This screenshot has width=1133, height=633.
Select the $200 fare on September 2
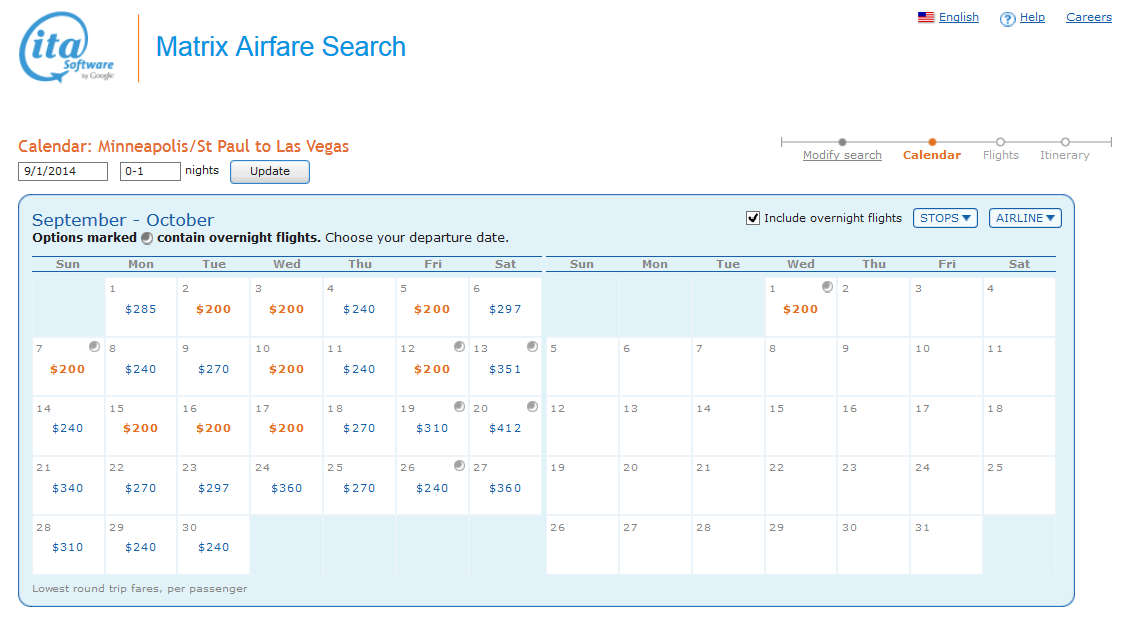213,309
